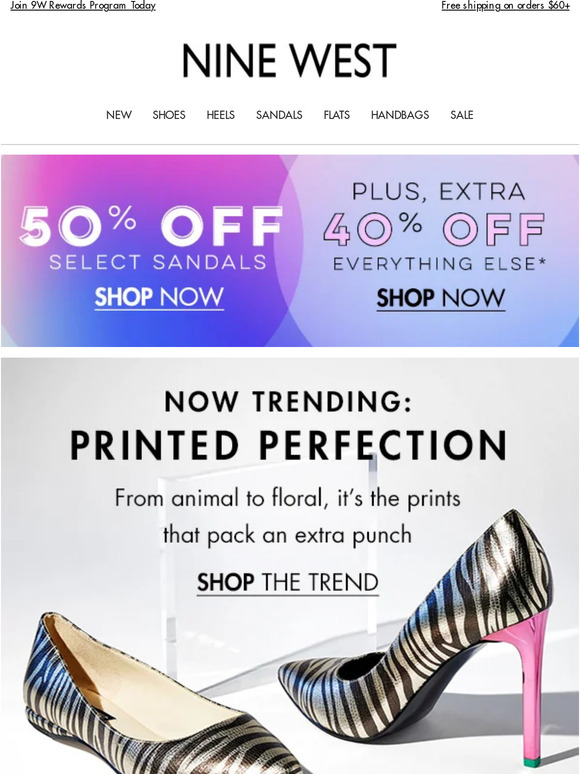This screenshot has height=774, width=580.
Task: Open the SANDALS navigation link
Action: point(279,115)
